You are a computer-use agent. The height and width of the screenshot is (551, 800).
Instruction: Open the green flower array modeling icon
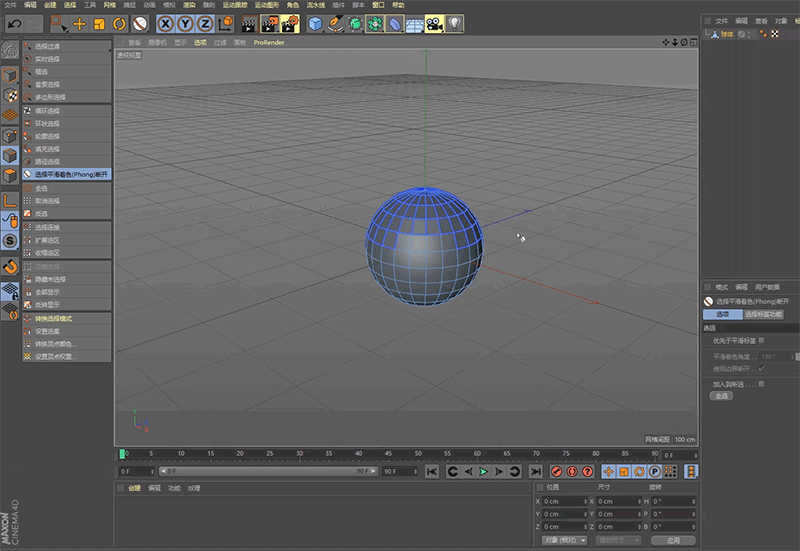click(x=375, y=24)
